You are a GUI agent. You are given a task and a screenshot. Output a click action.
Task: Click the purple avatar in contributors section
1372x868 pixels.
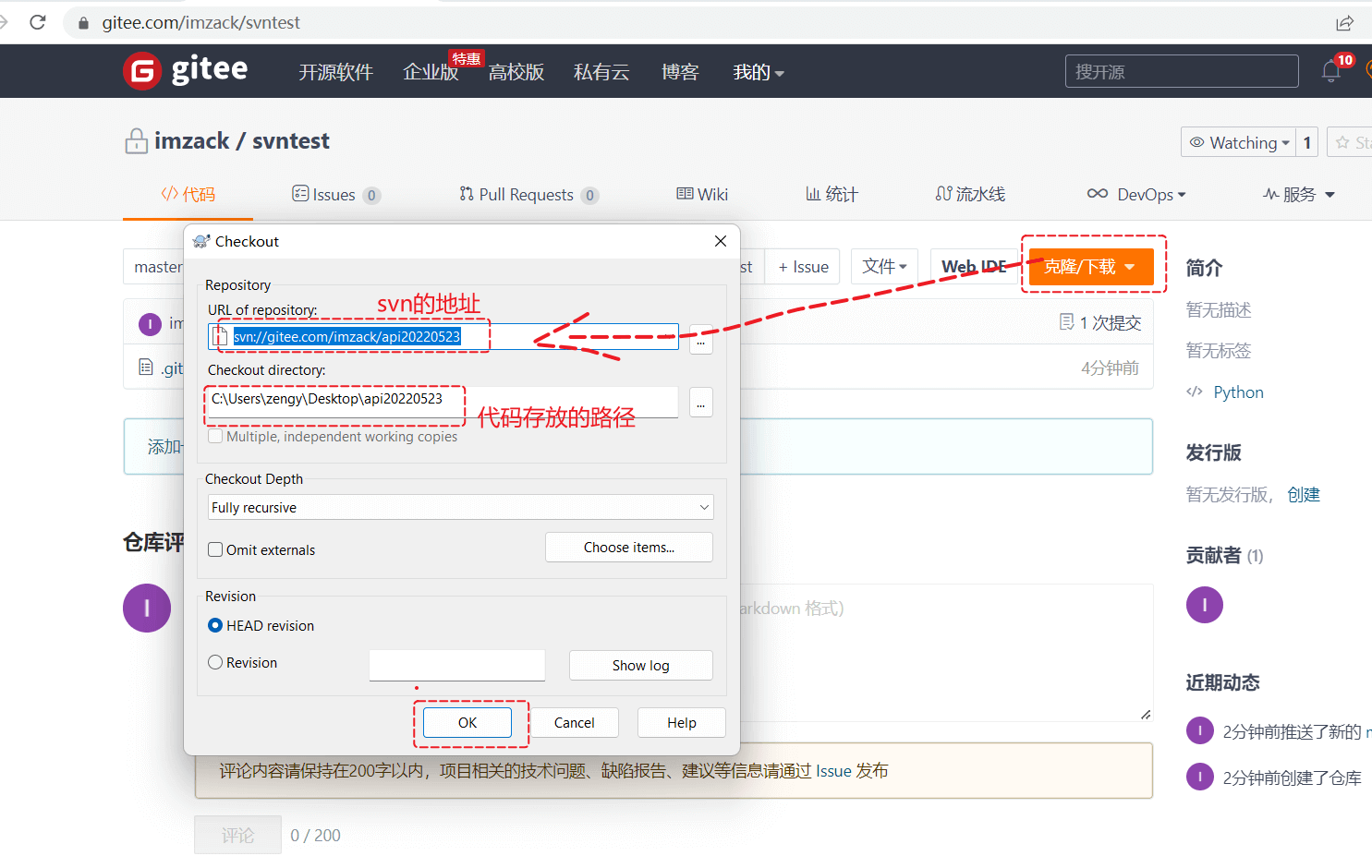1204,605
